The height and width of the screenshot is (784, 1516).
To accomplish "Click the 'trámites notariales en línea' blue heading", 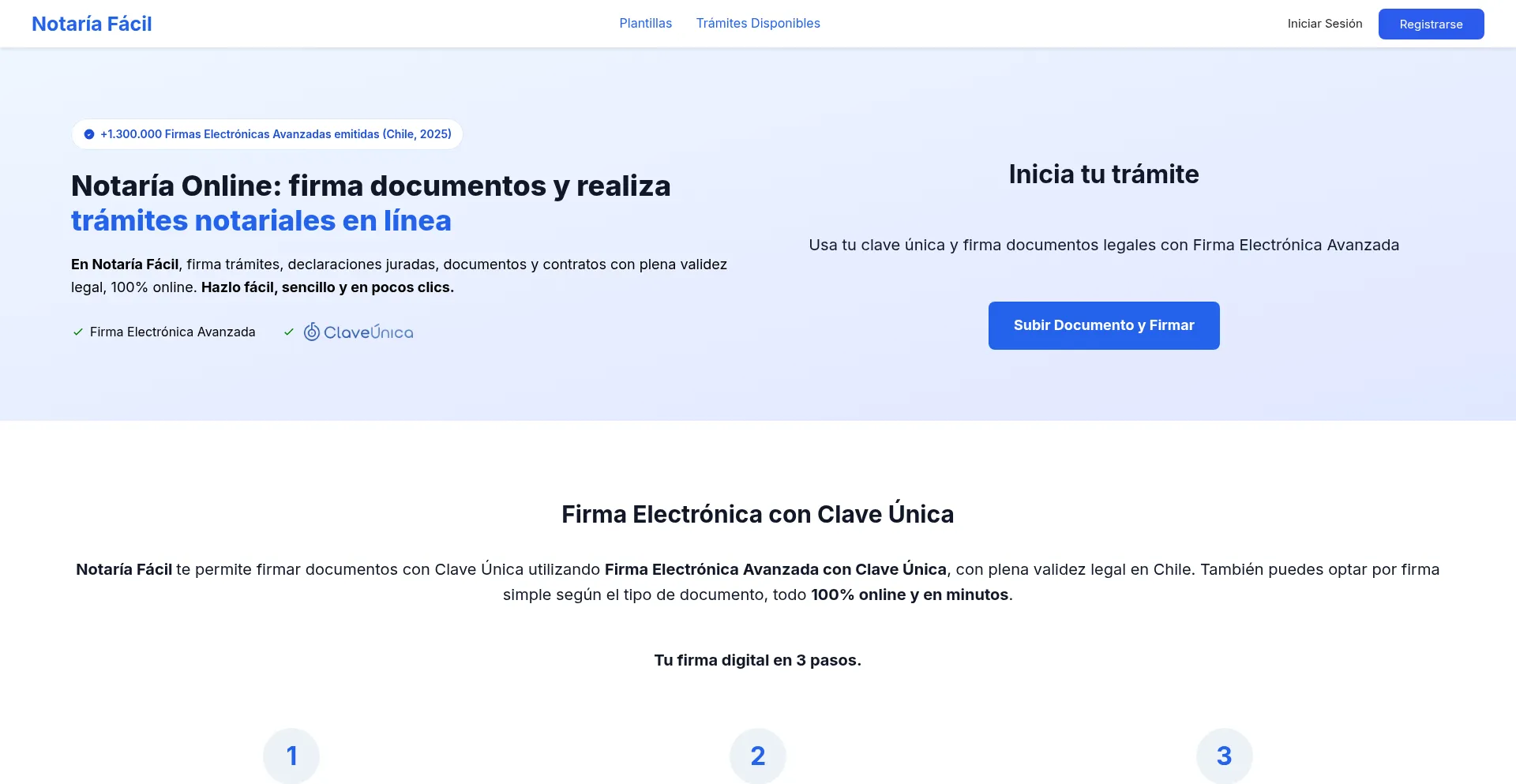I will pos(261,220).
